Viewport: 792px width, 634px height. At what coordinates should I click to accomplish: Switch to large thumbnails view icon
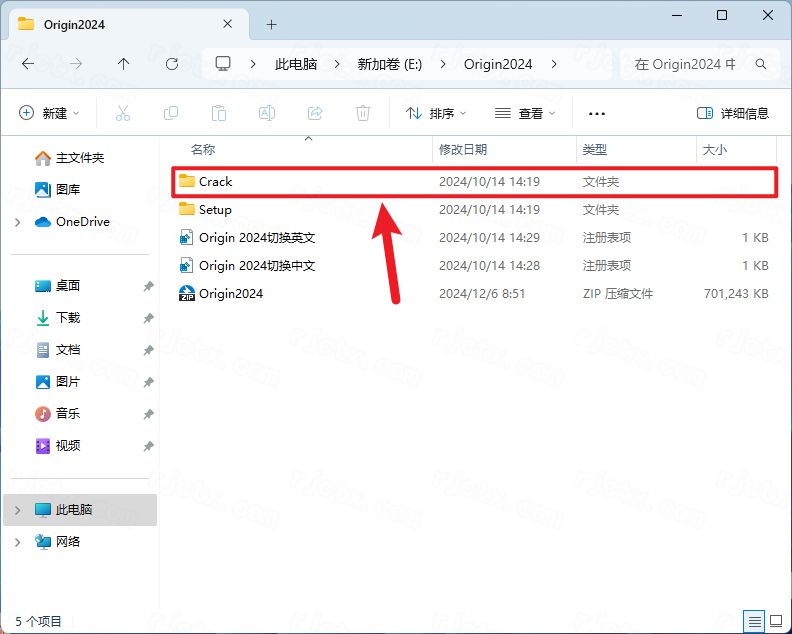(775, 620)
